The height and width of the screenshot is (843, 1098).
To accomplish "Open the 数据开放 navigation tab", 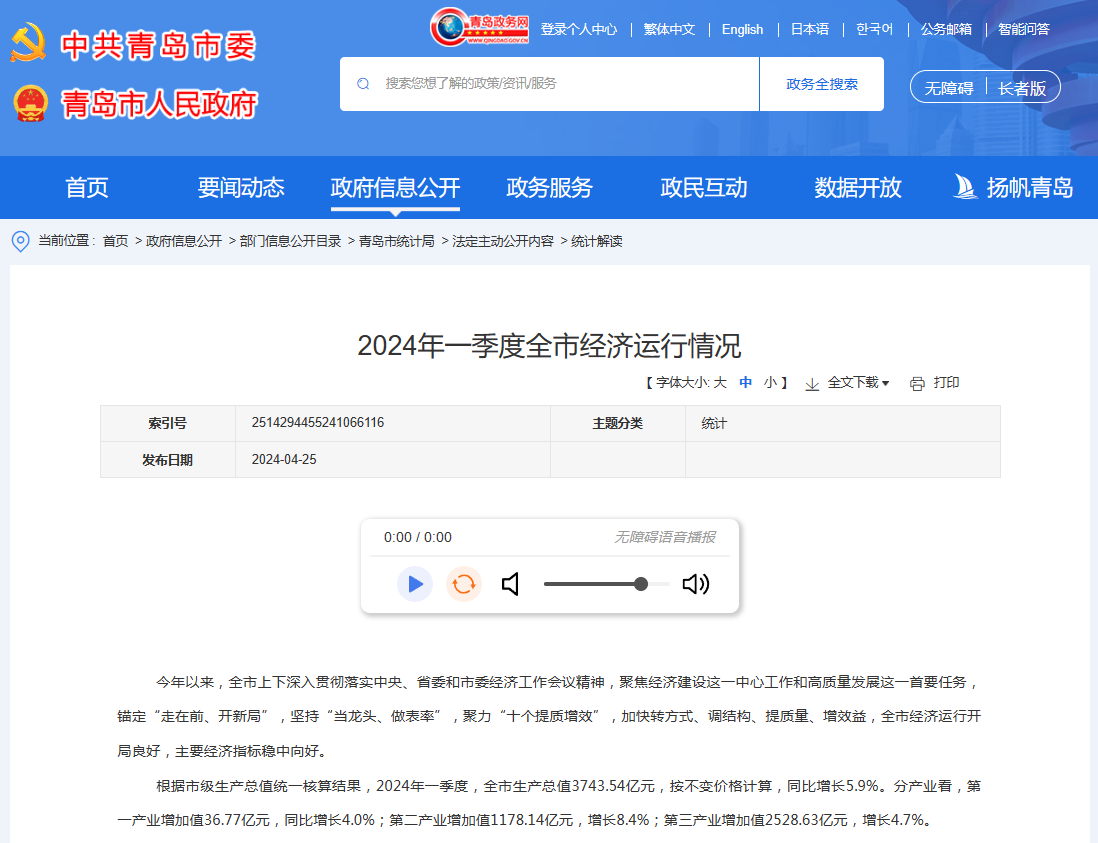I will [x=857, y=187].
